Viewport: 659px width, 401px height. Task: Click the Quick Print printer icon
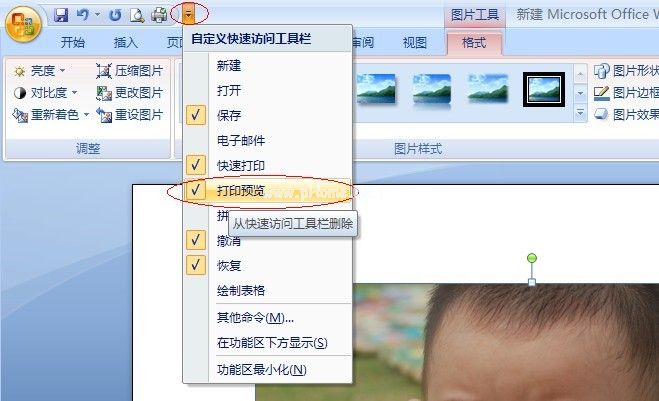pos(159,15)
